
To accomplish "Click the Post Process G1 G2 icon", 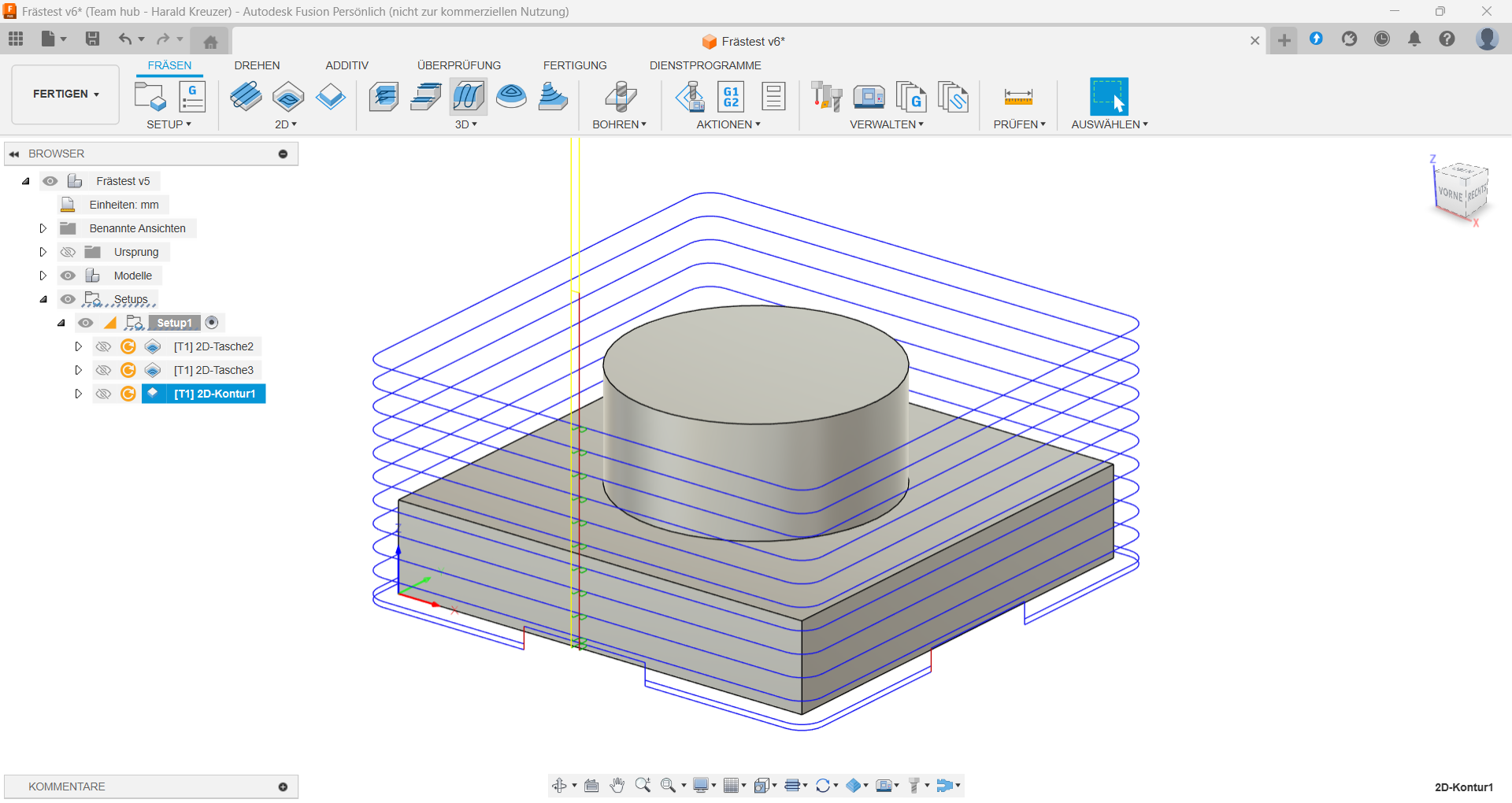I will [731, 96].
